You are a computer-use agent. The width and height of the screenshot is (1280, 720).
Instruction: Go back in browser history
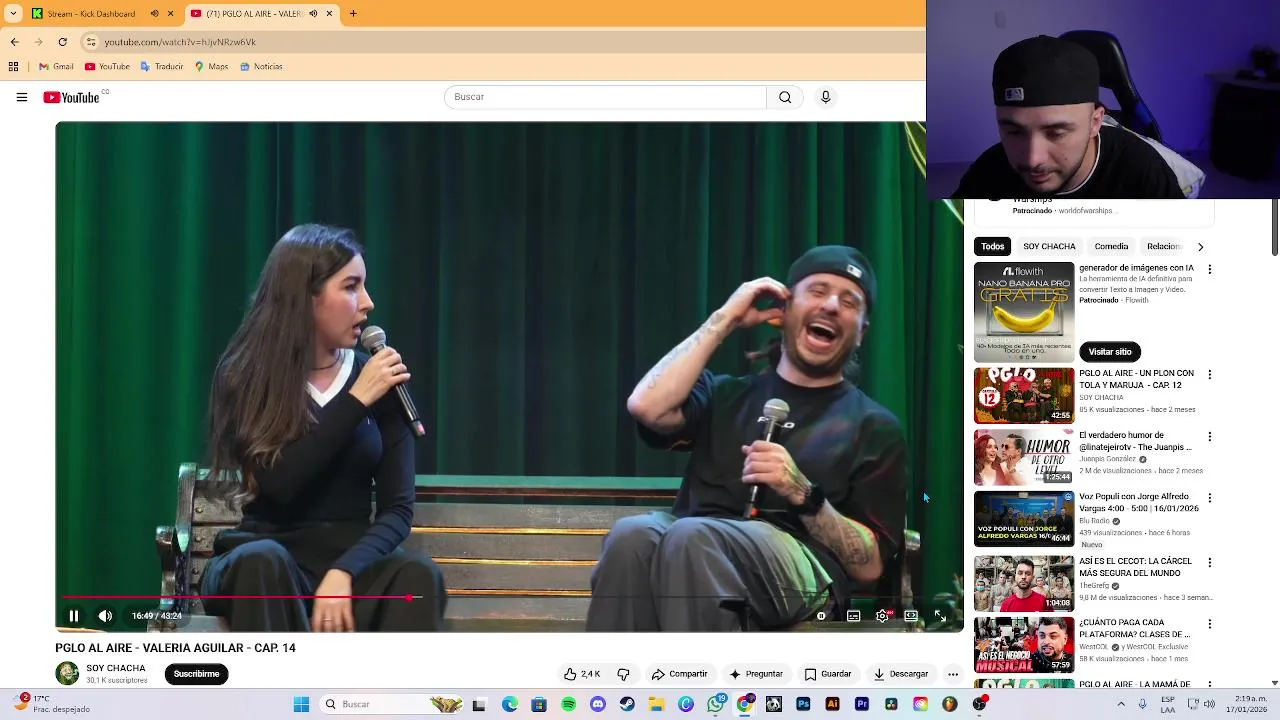[14, 42]
